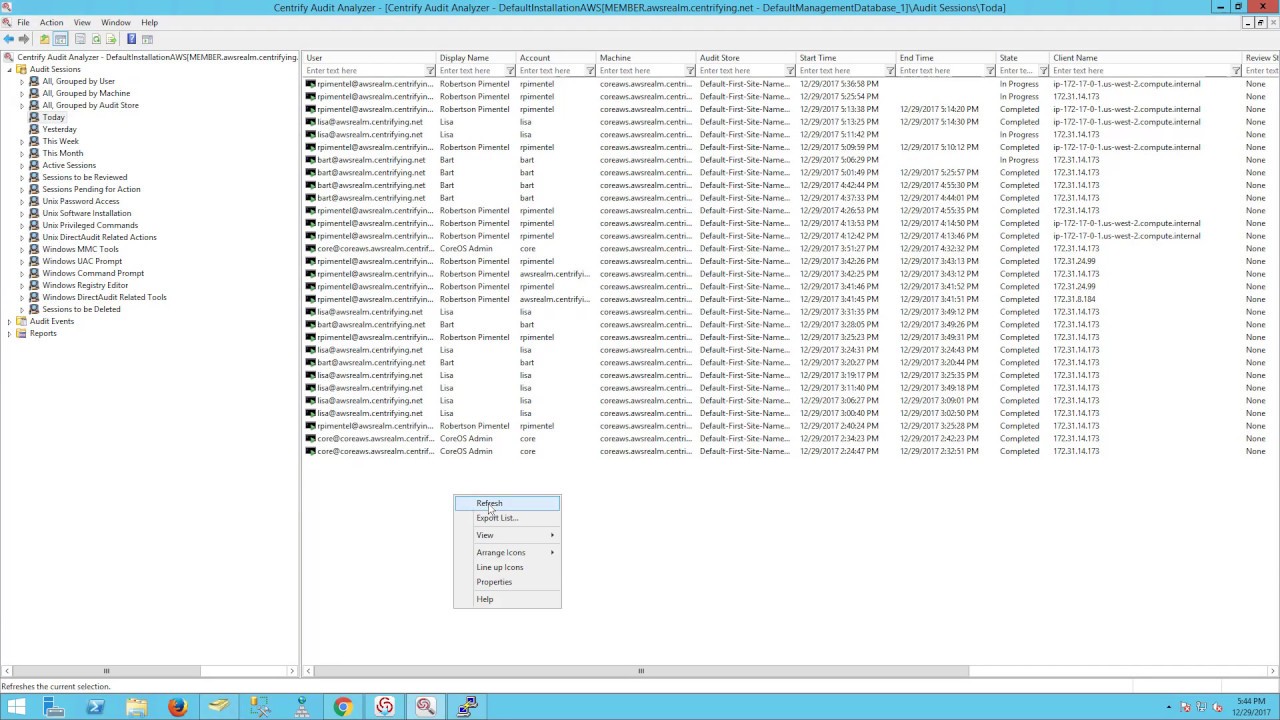
Task: Select Yesterday in the tree
Action: (x=59, y=129)
